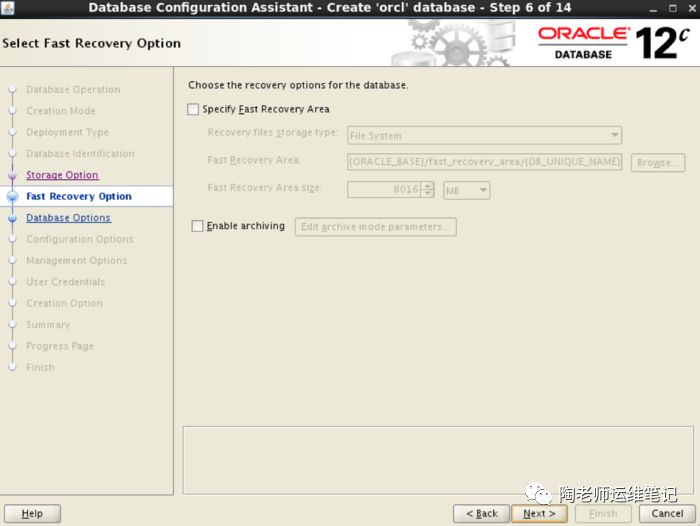Click the Recovery files storage type label
Viewport: 700px width, 526px height.
pyautogui.click(x=272, y=133)
